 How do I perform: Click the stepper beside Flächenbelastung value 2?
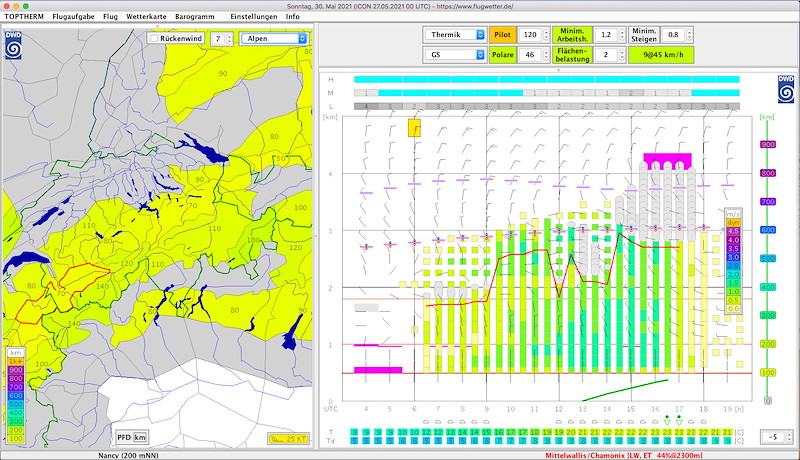click(x=621, y=55)
